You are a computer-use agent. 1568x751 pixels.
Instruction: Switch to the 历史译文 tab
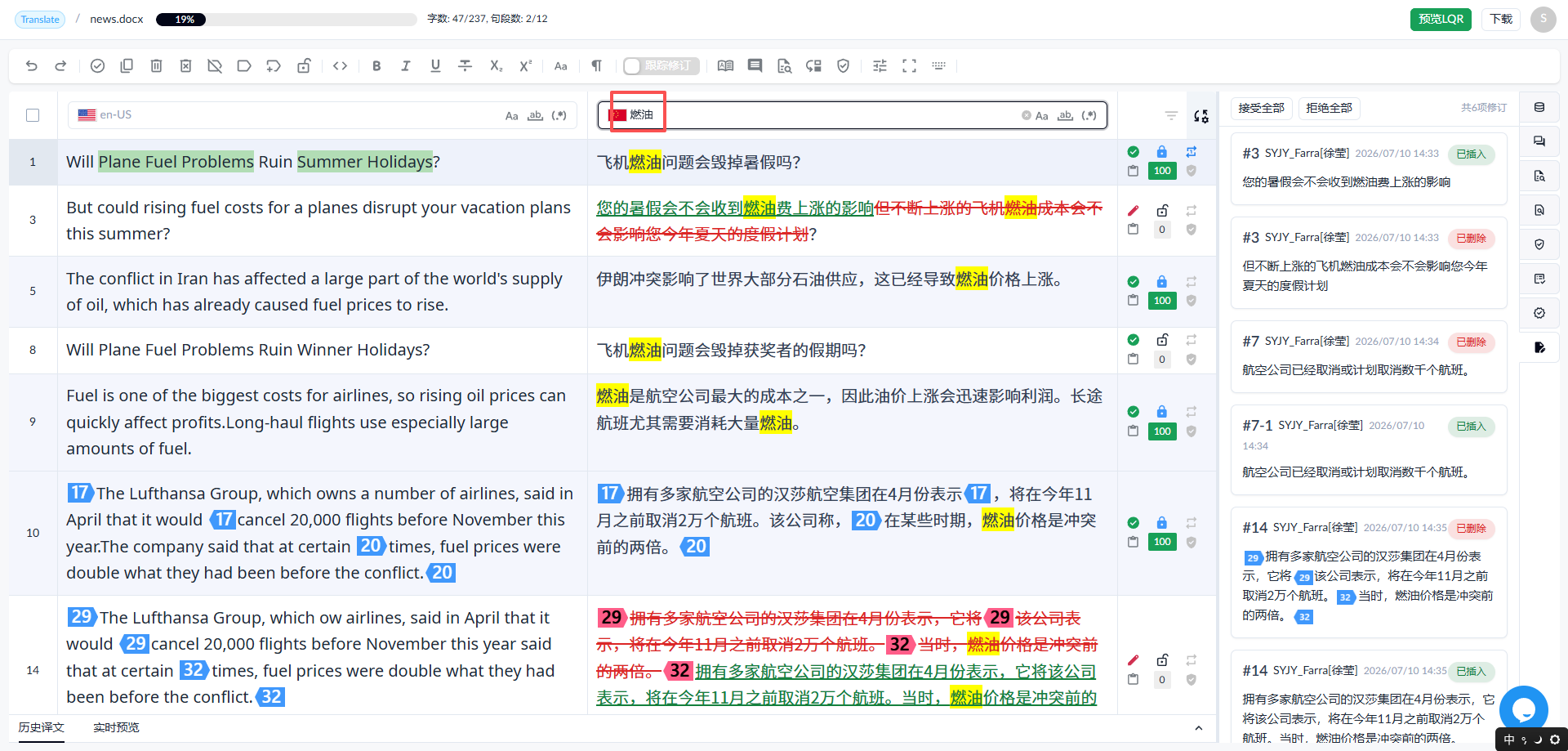tap(42, 727)
